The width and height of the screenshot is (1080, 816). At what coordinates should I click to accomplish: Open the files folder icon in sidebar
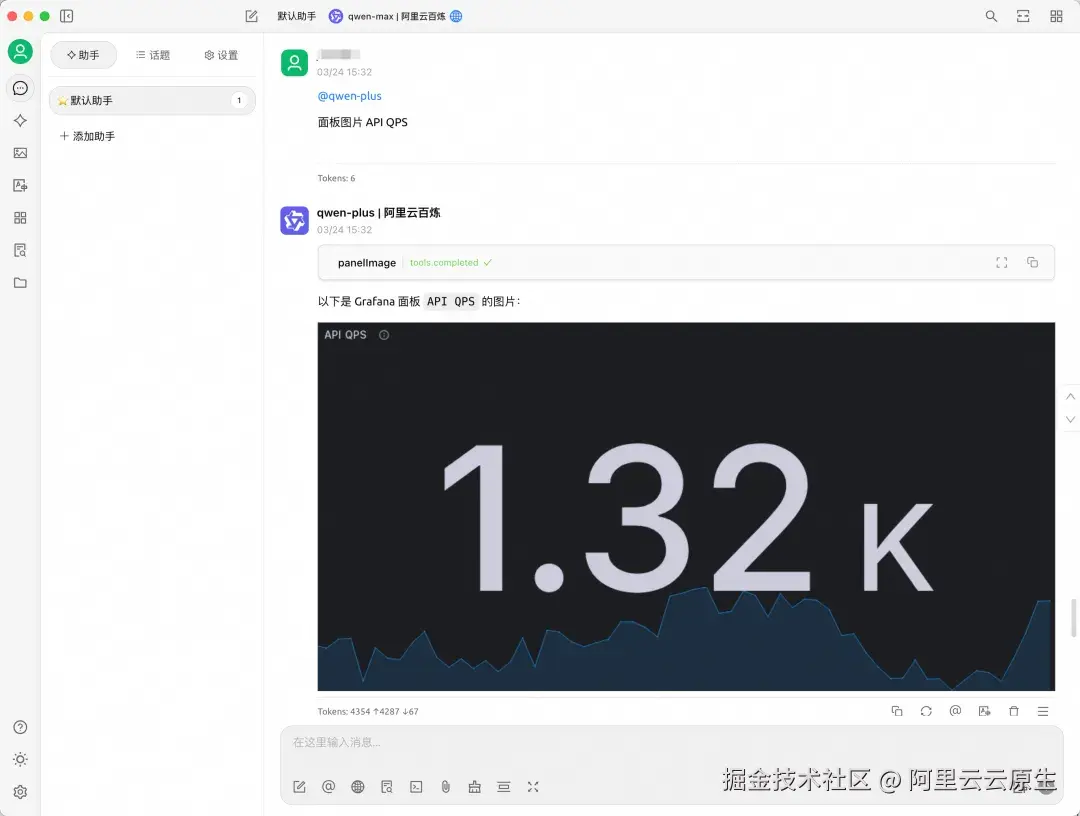pyautogui.click(x=20, y=282)
